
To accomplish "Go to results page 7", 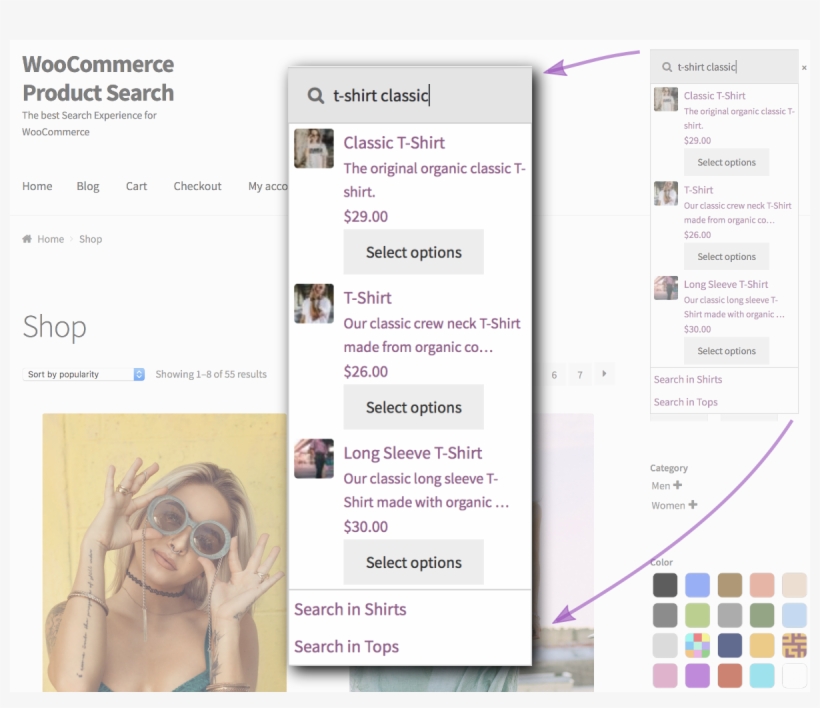I will click(579, 374).
